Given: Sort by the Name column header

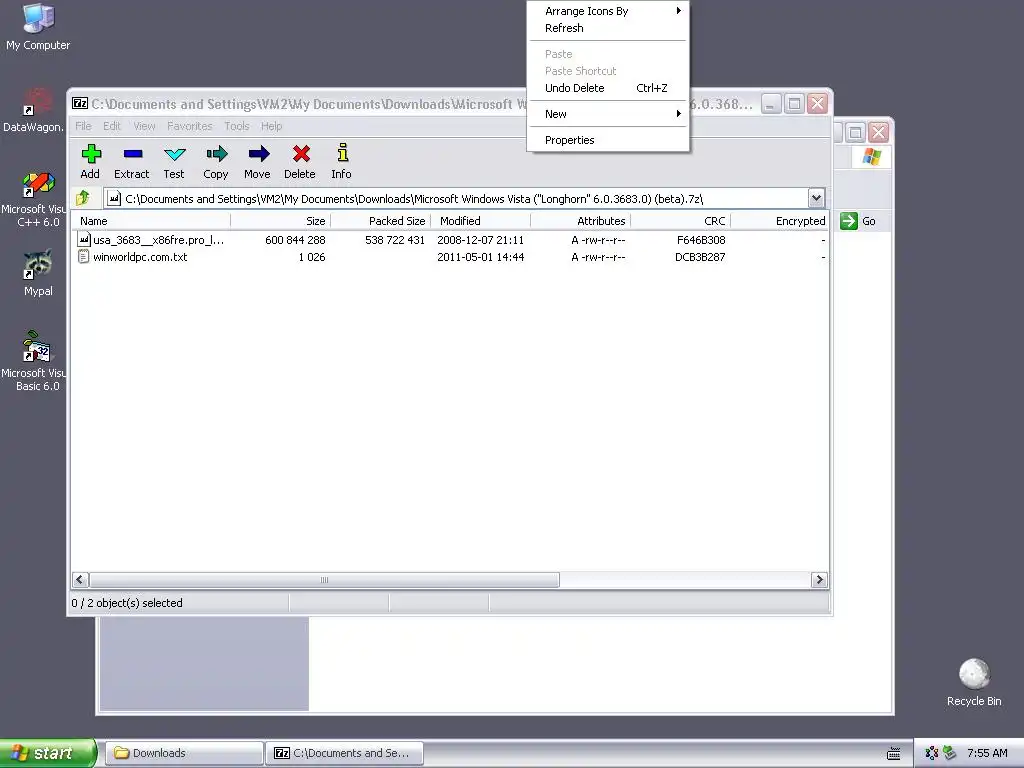Looking at the screenshot, I should pyautogui.click(x=152, y=221).
